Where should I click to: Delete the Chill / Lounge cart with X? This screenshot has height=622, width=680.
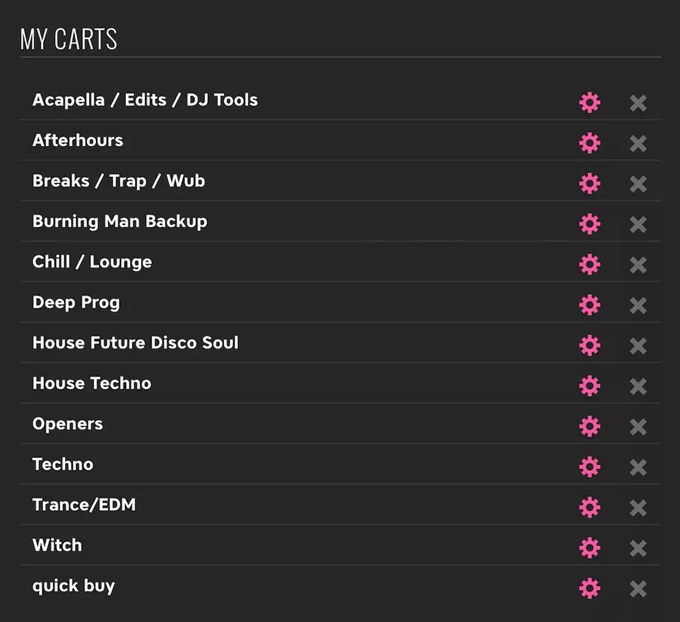click(x=638, y=265)
